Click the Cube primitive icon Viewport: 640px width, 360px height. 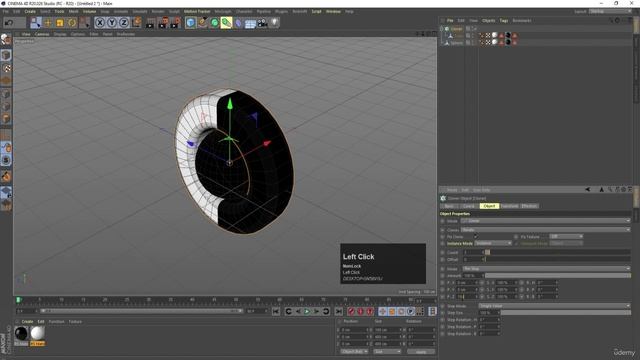pos(190,23)
